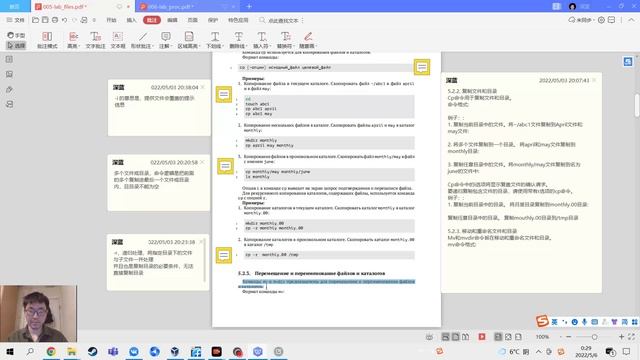
Task: Click the fullscreen icon at end of status bar
Action: (x=631, y=337)
